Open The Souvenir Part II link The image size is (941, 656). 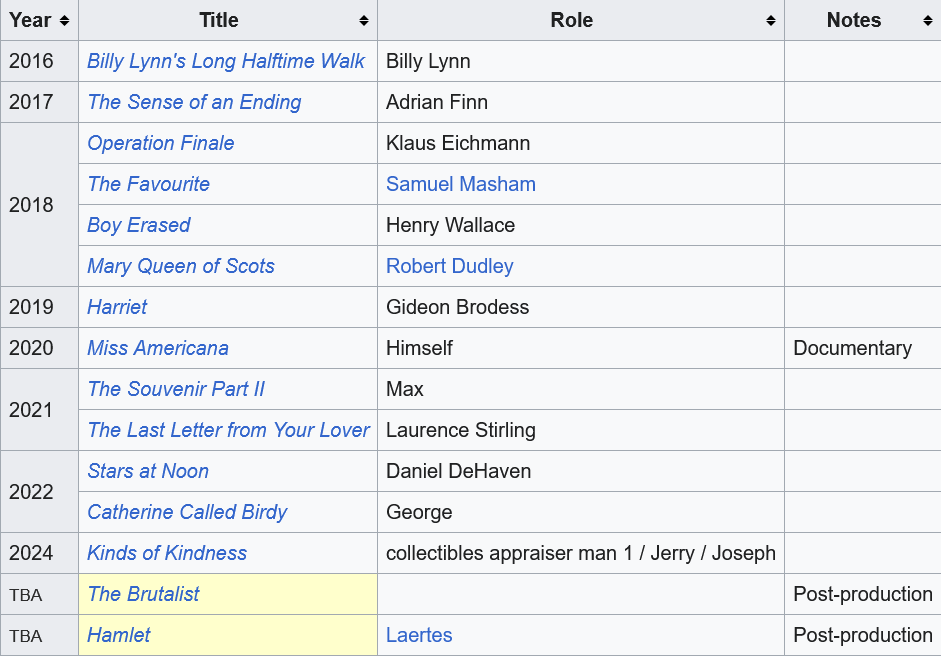pos(176,389)
